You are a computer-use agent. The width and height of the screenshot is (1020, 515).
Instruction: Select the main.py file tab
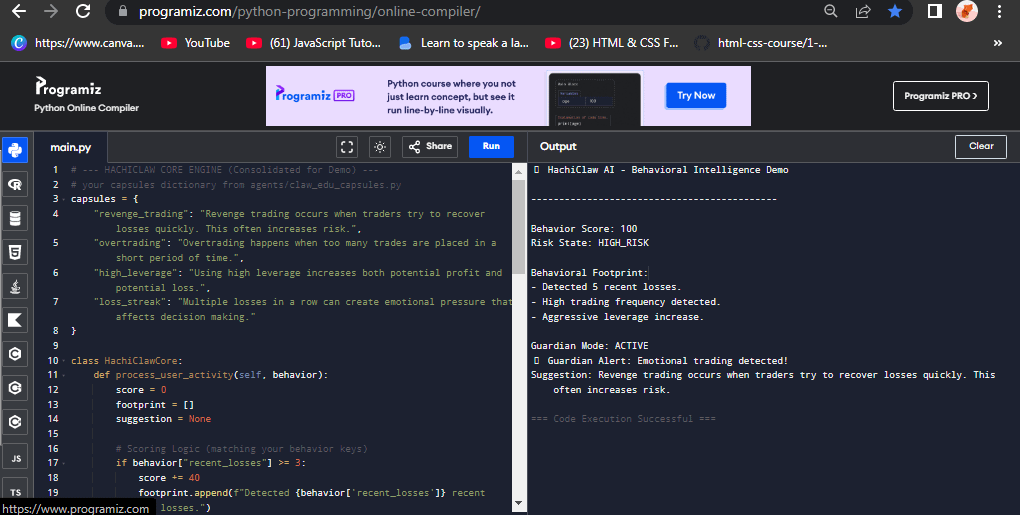click(x=71, y=147)
